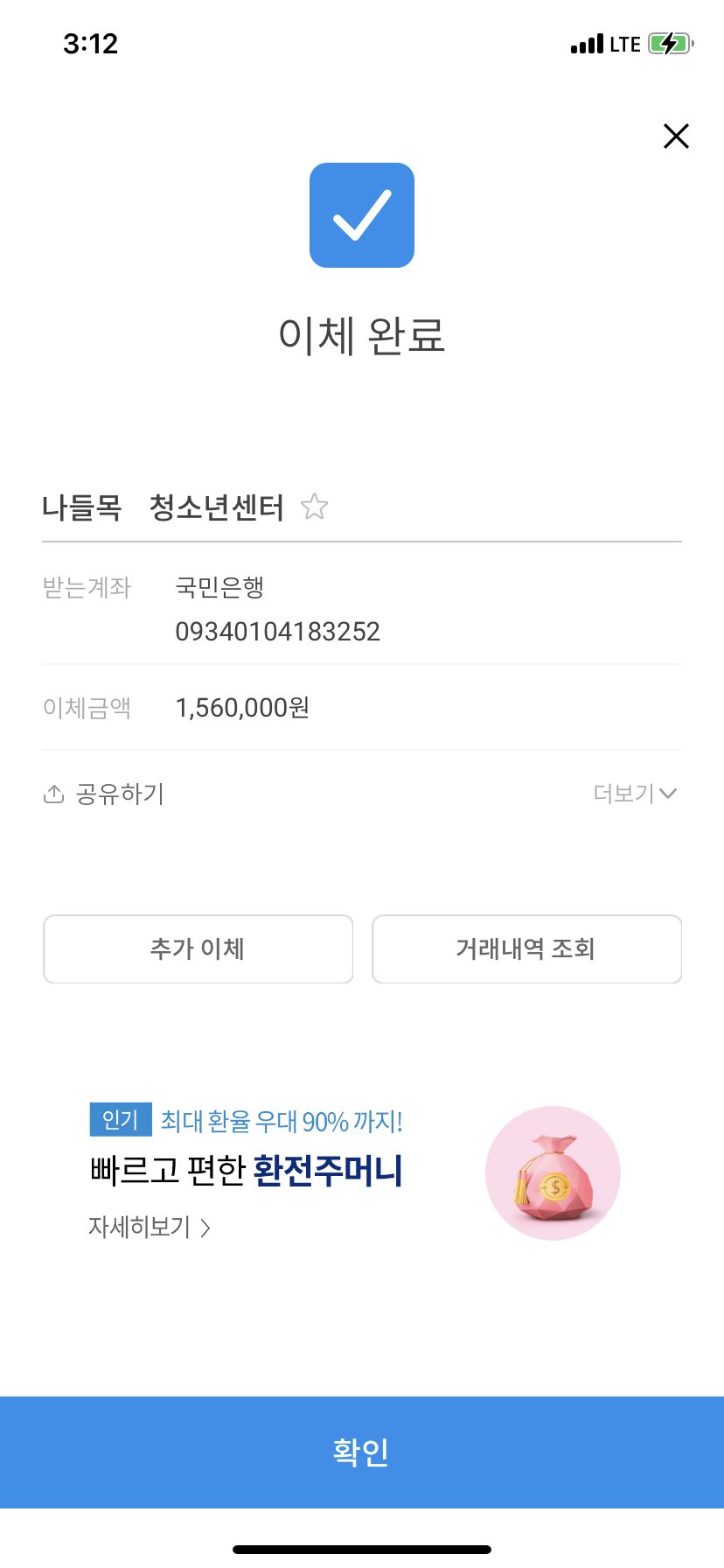Image resolution: width=724 pixels, height=1568 pixels.
Task: Close the transfer complete screen with X
Action: click(676, 136)
